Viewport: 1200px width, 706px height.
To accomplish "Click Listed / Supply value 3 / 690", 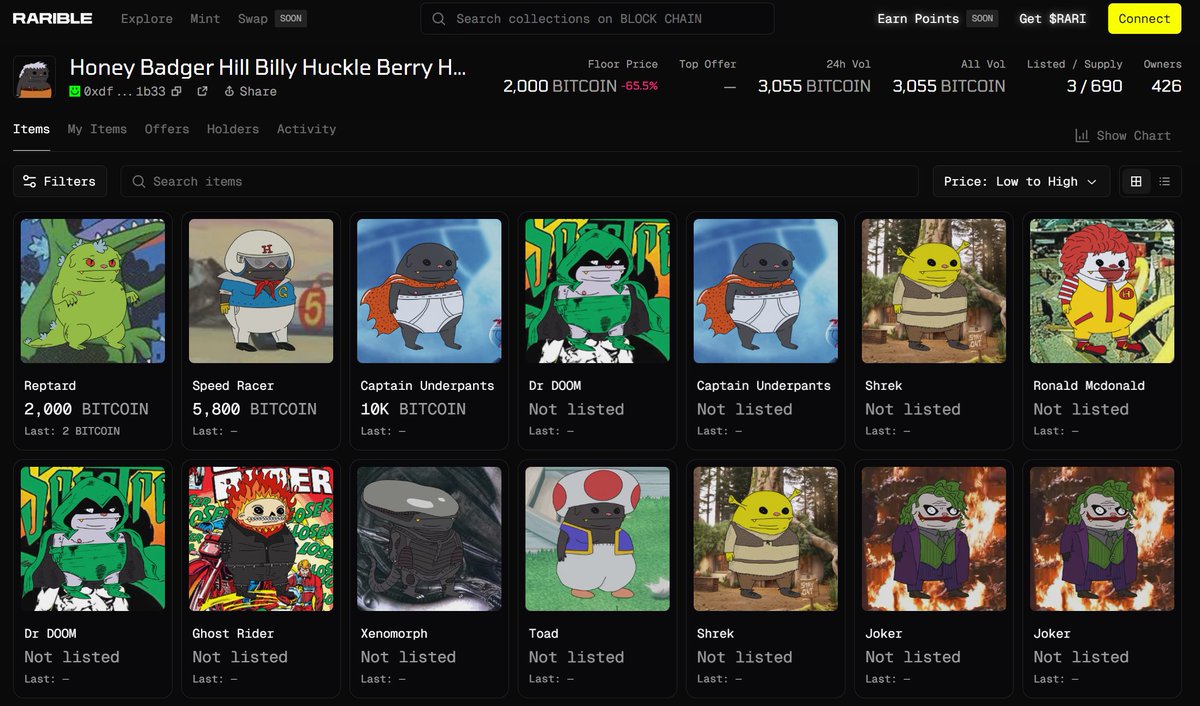I will coord(1094,86).
